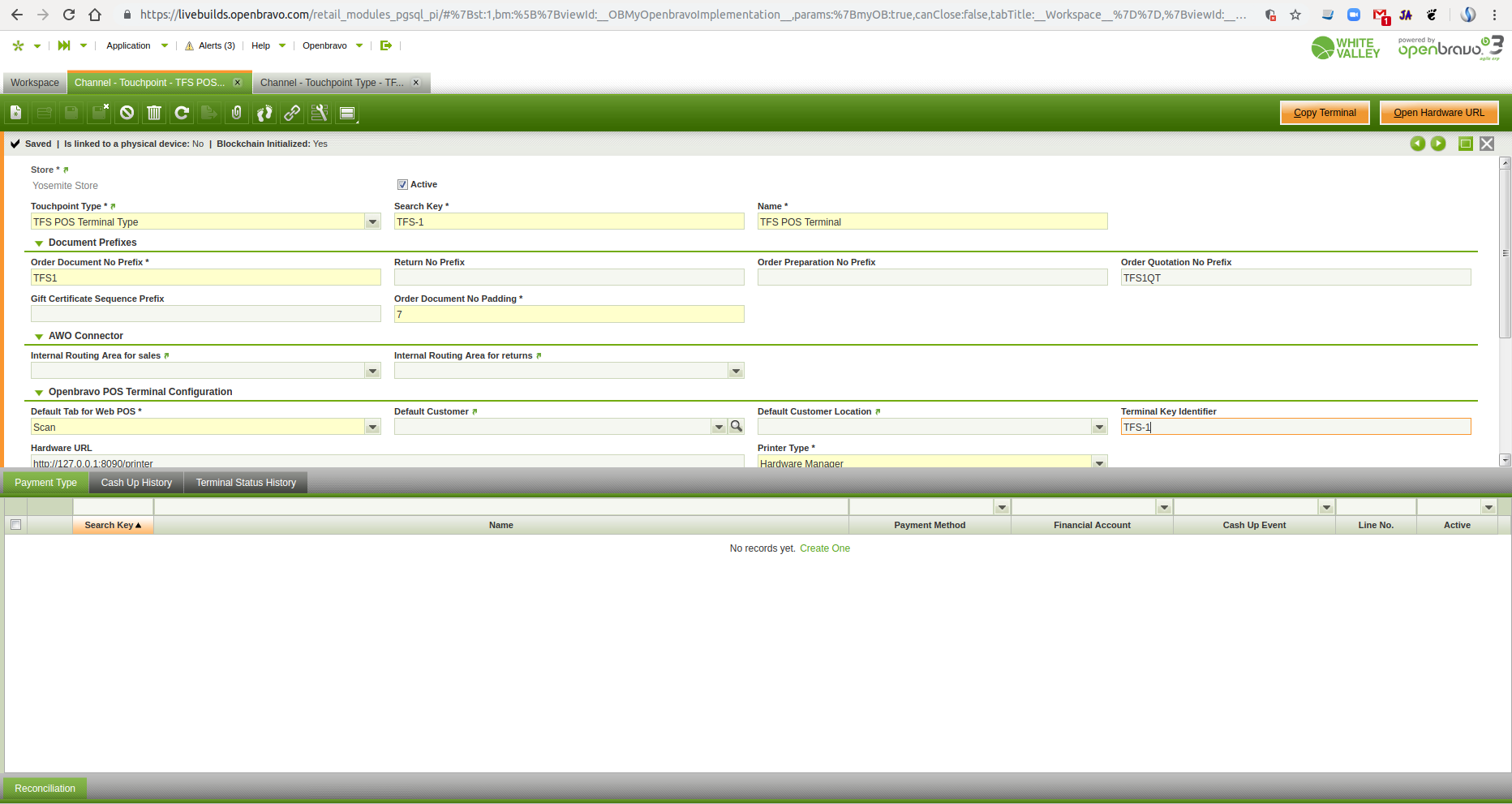Open Payment Method filter dropdown
The width and height of the screenshot is (1512, 804).
pyautogui.click(x=1002, y=507)
